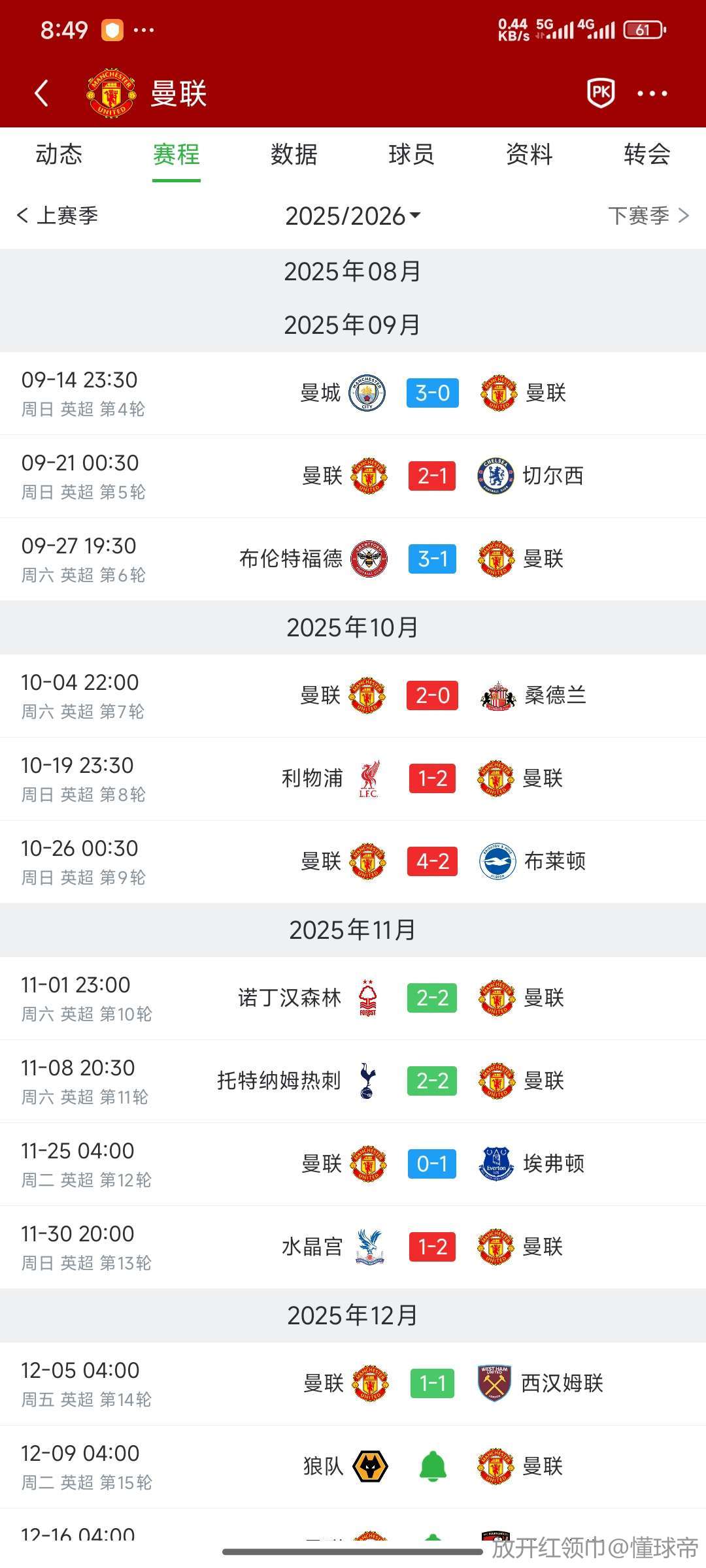The height and width of the screenshot is (1568, 706).
Task: Open the three-dot more options menu
Action: (x=652, y=93)
